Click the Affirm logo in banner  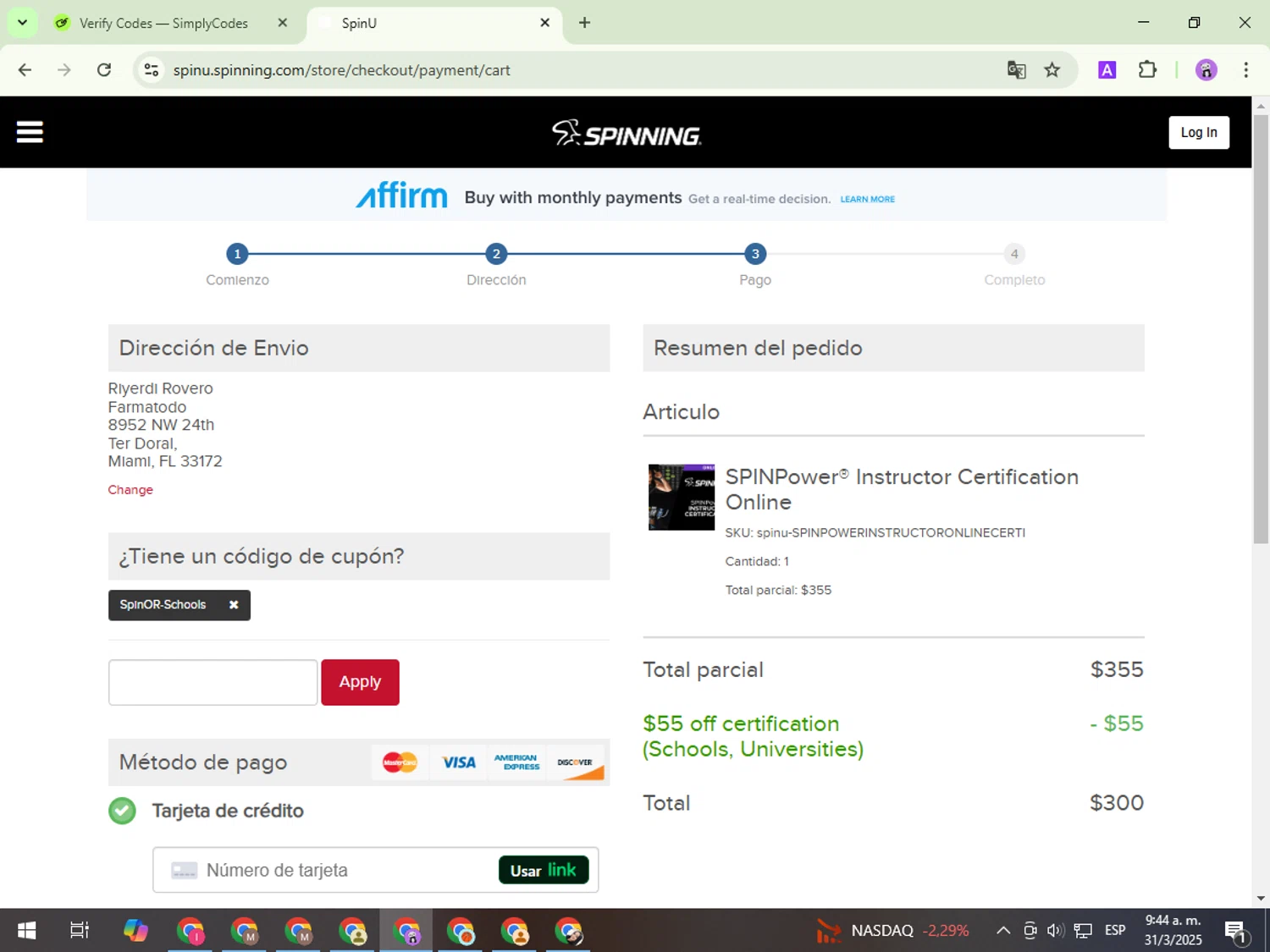click(x=401, y=195)
